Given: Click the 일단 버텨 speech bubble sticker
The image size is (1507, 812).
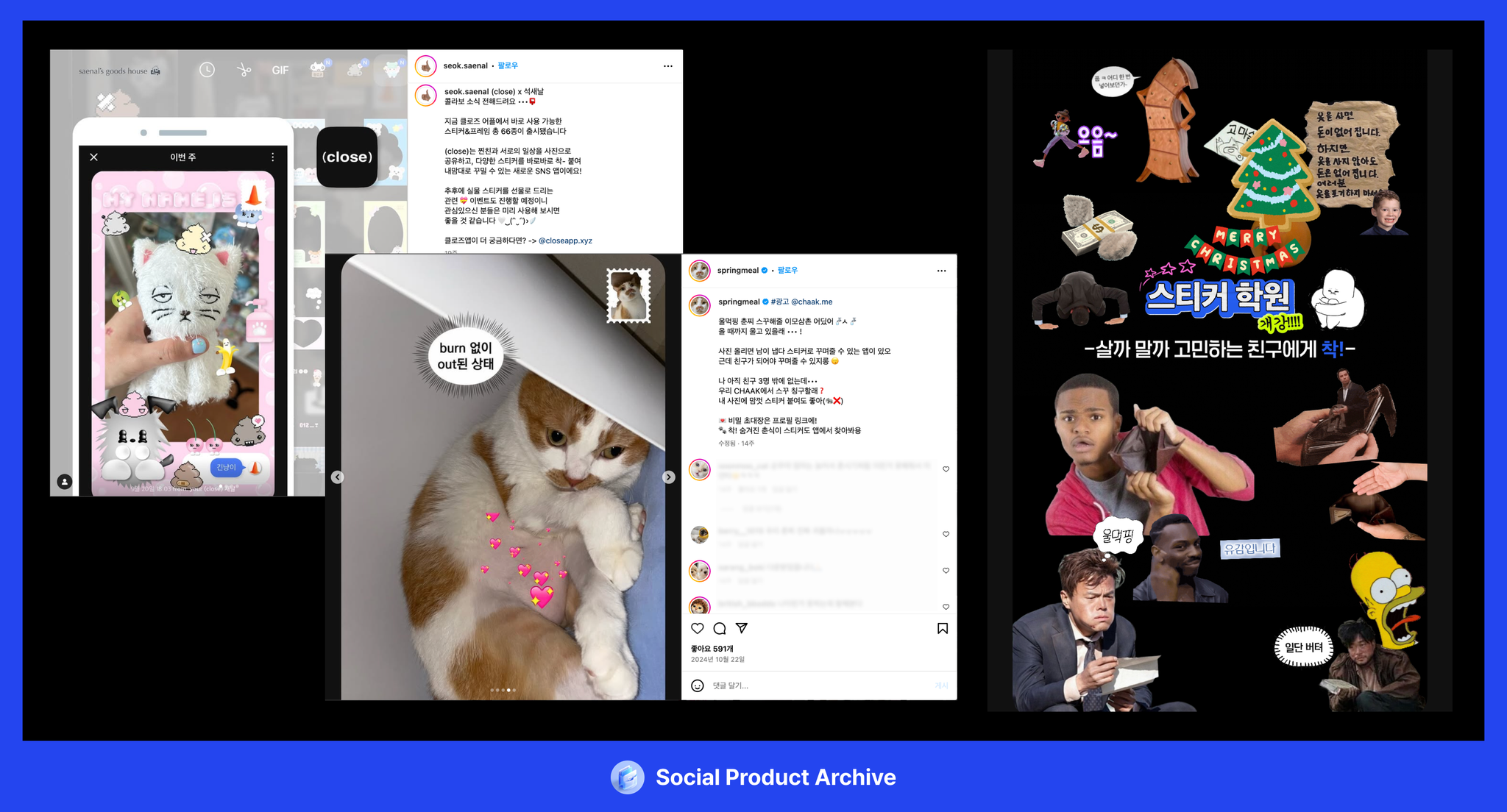Looking at the screenshot, I should pyautogui.click(x=1303, y=647).
